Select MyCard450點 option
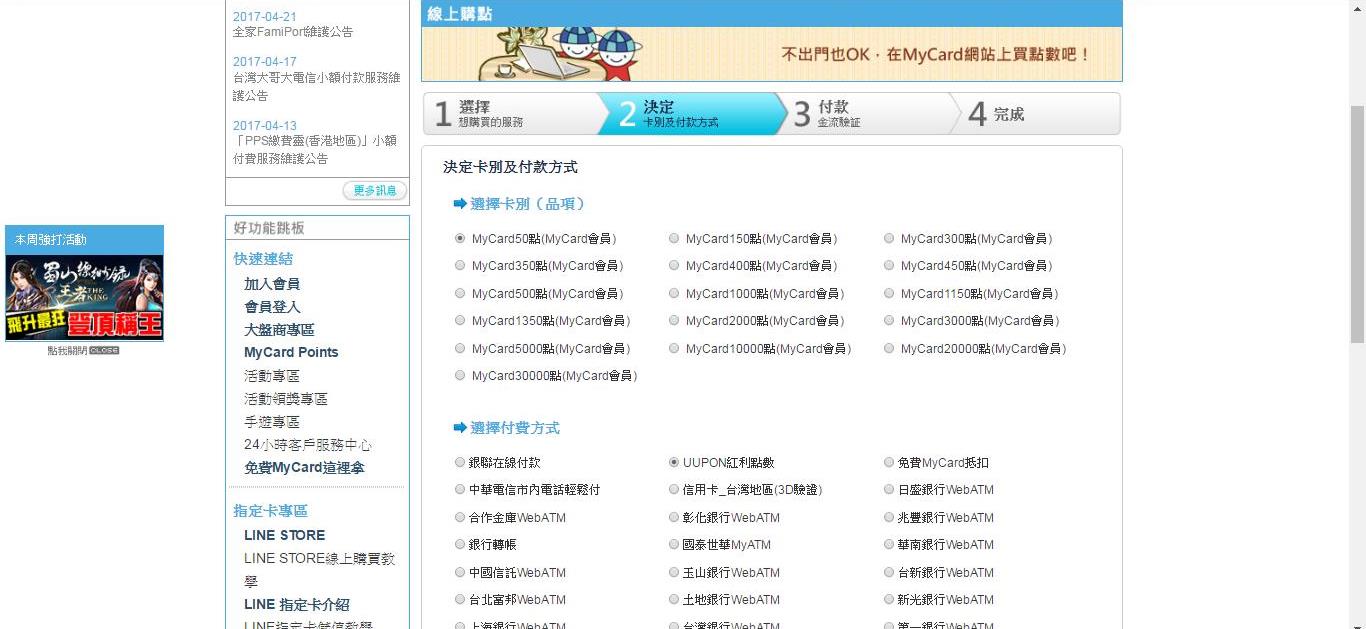 (889, 266)
